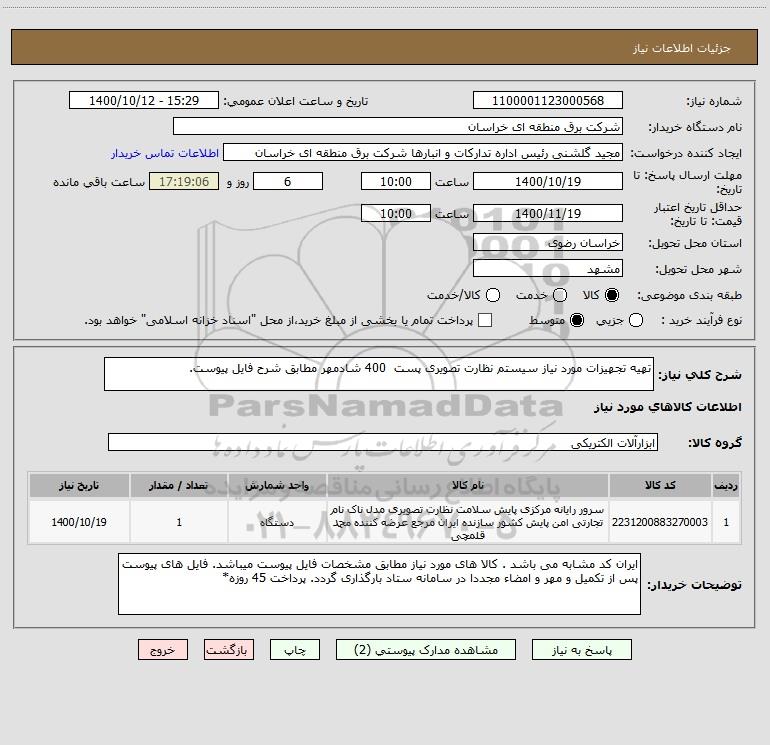770x745 pixels.
Task: Click the price validity hour 10:00 field
Action: tap(396, 213)
